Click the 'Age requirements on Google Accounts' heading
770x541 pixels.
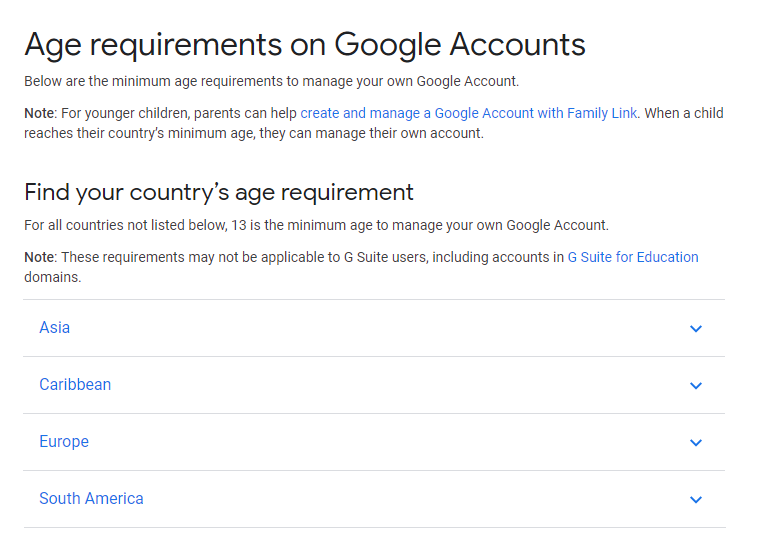[305, 45]
